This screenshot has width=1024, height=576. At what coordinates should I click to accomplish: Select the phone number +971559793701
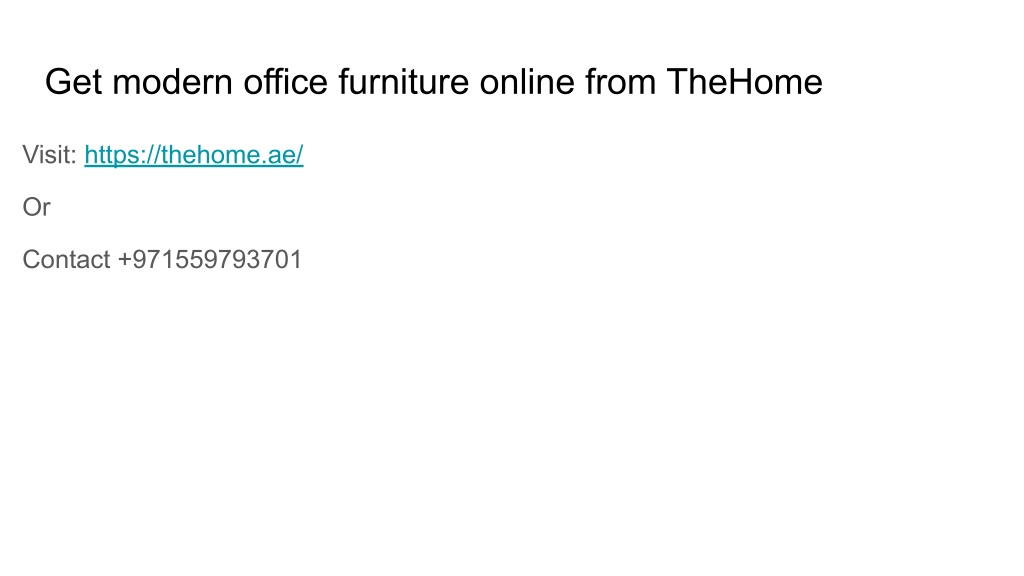[210, 260]
